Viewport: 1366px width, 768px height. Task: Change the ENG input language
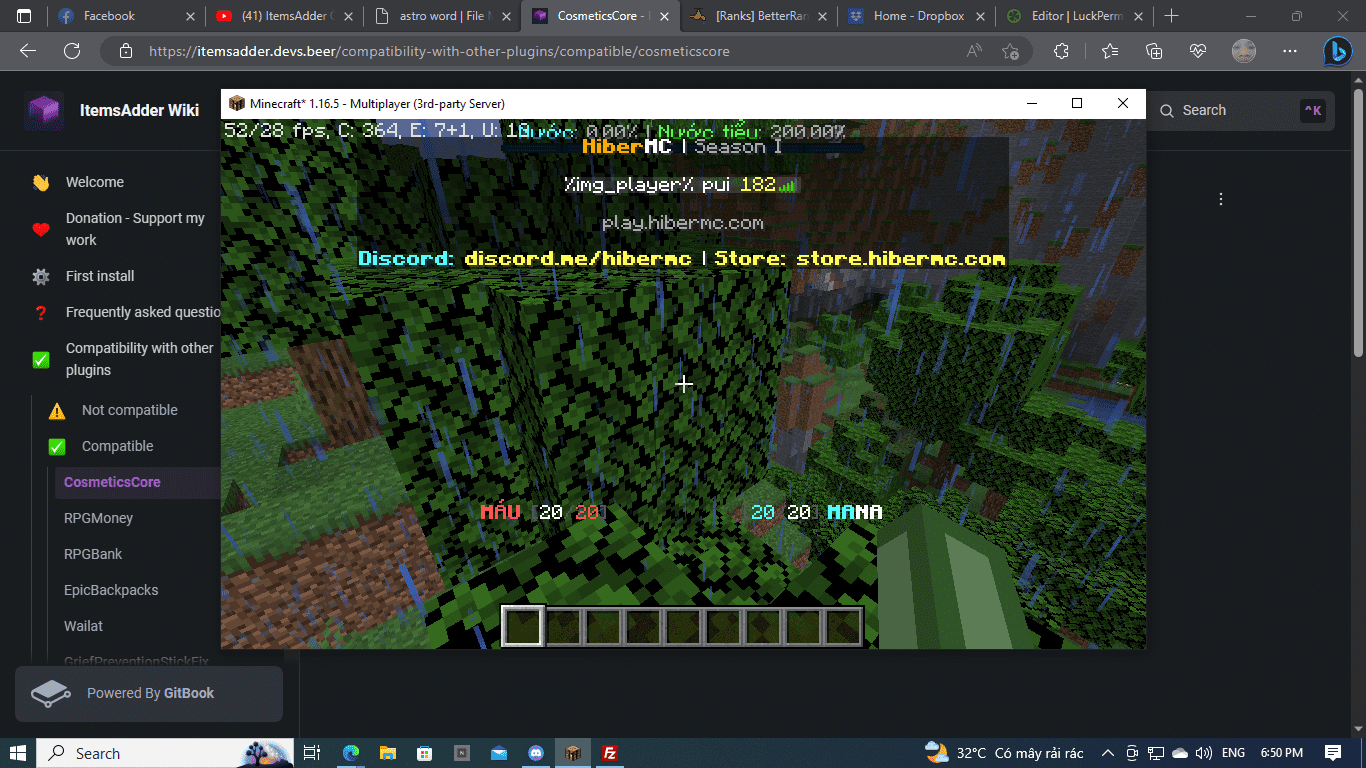(x=1234, y=753)
